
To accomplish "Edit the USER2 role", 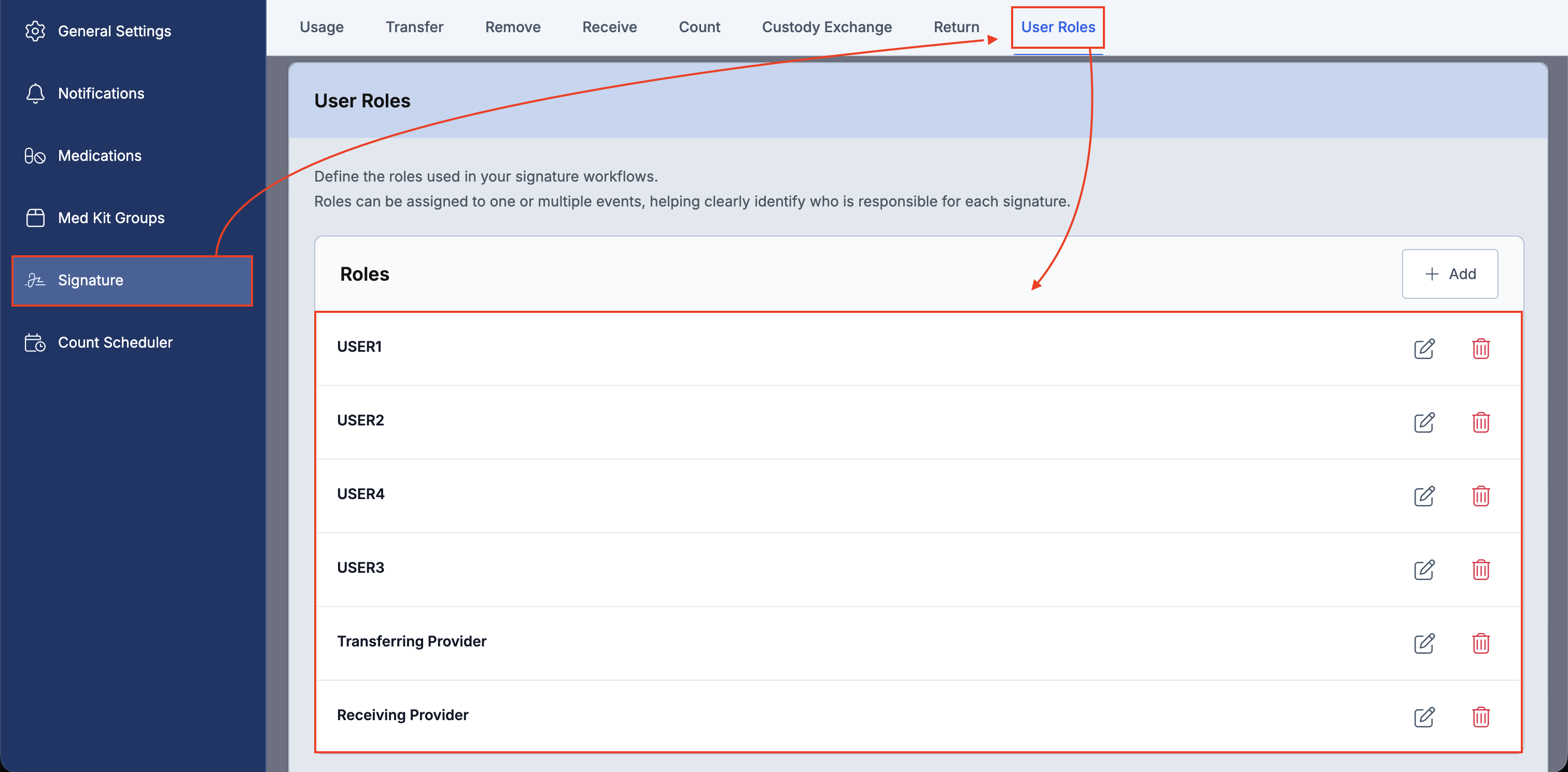I will coord(1424,422).
